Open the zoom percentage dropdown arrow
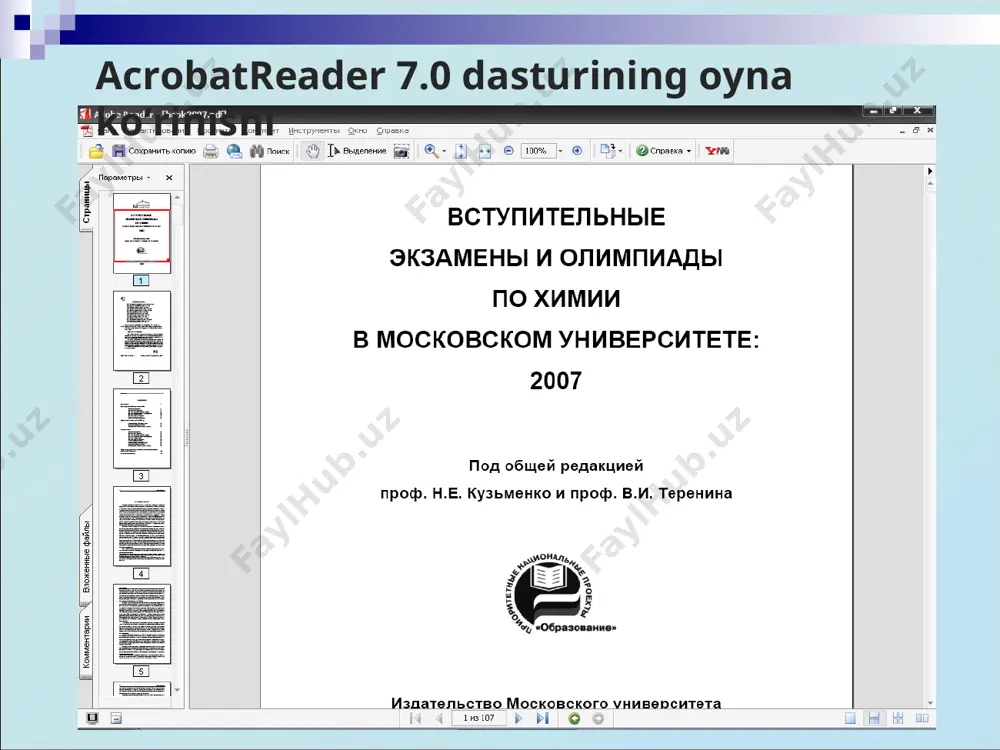The image size is (1000, 750). pos(561,152)
